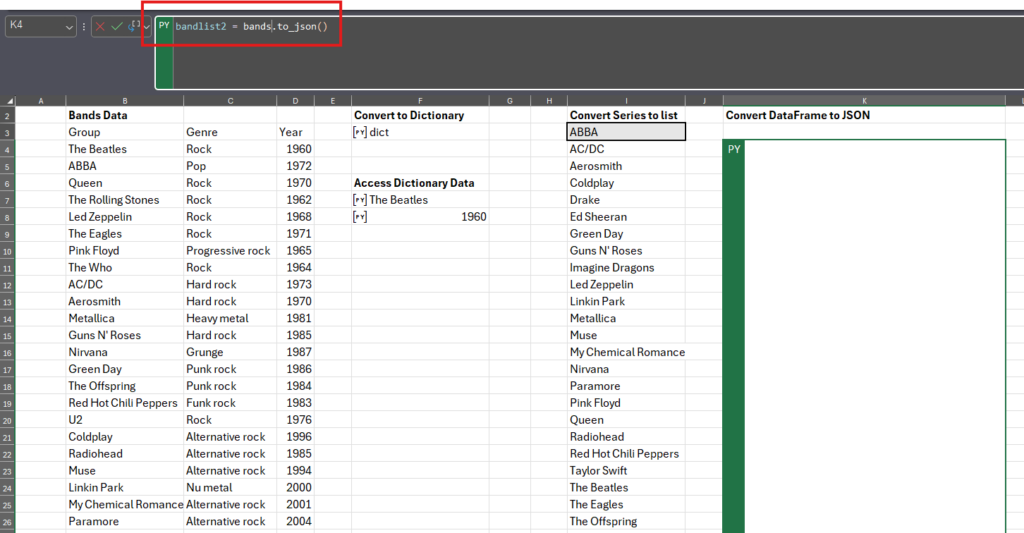
Task: Select the Heavy metal genre cell
Action: [x=230, y=318]
